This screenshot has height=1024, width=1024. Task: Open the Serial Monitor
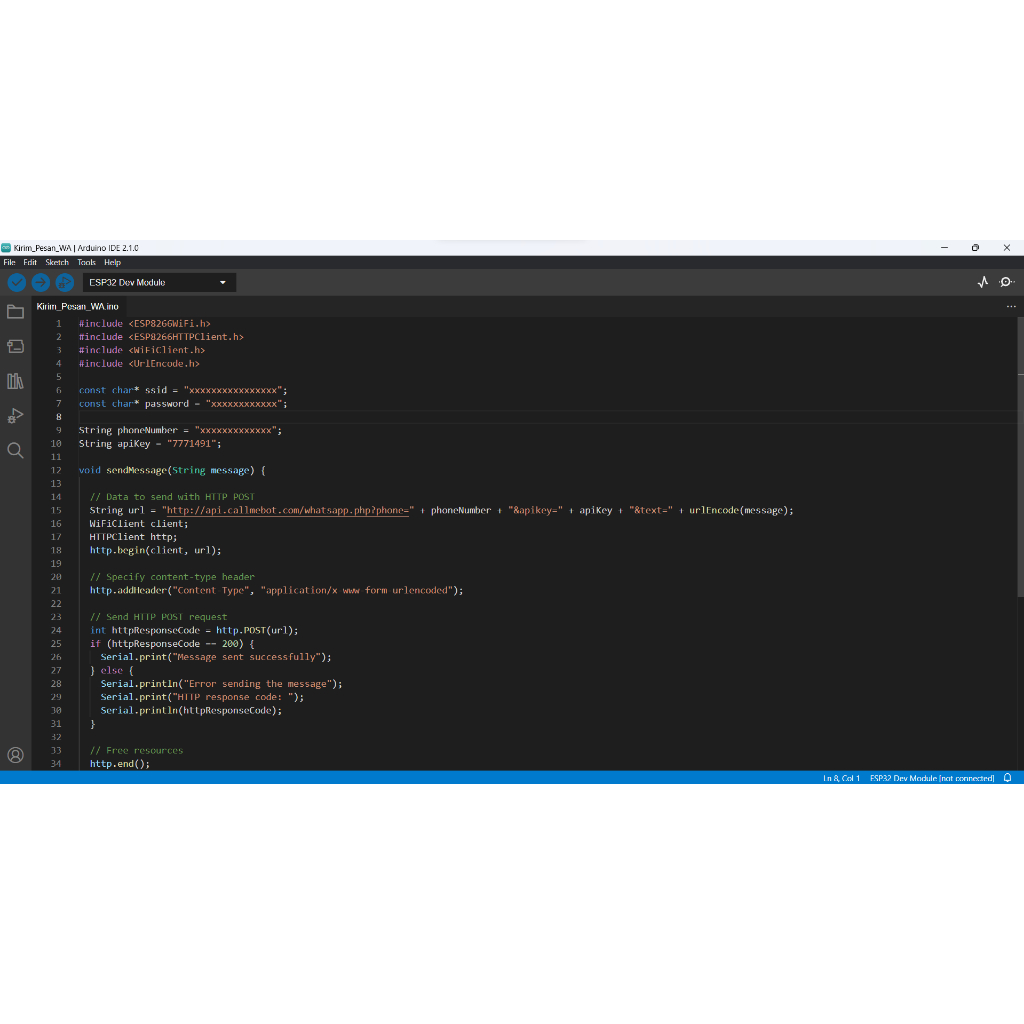(x=1006, y=282)
